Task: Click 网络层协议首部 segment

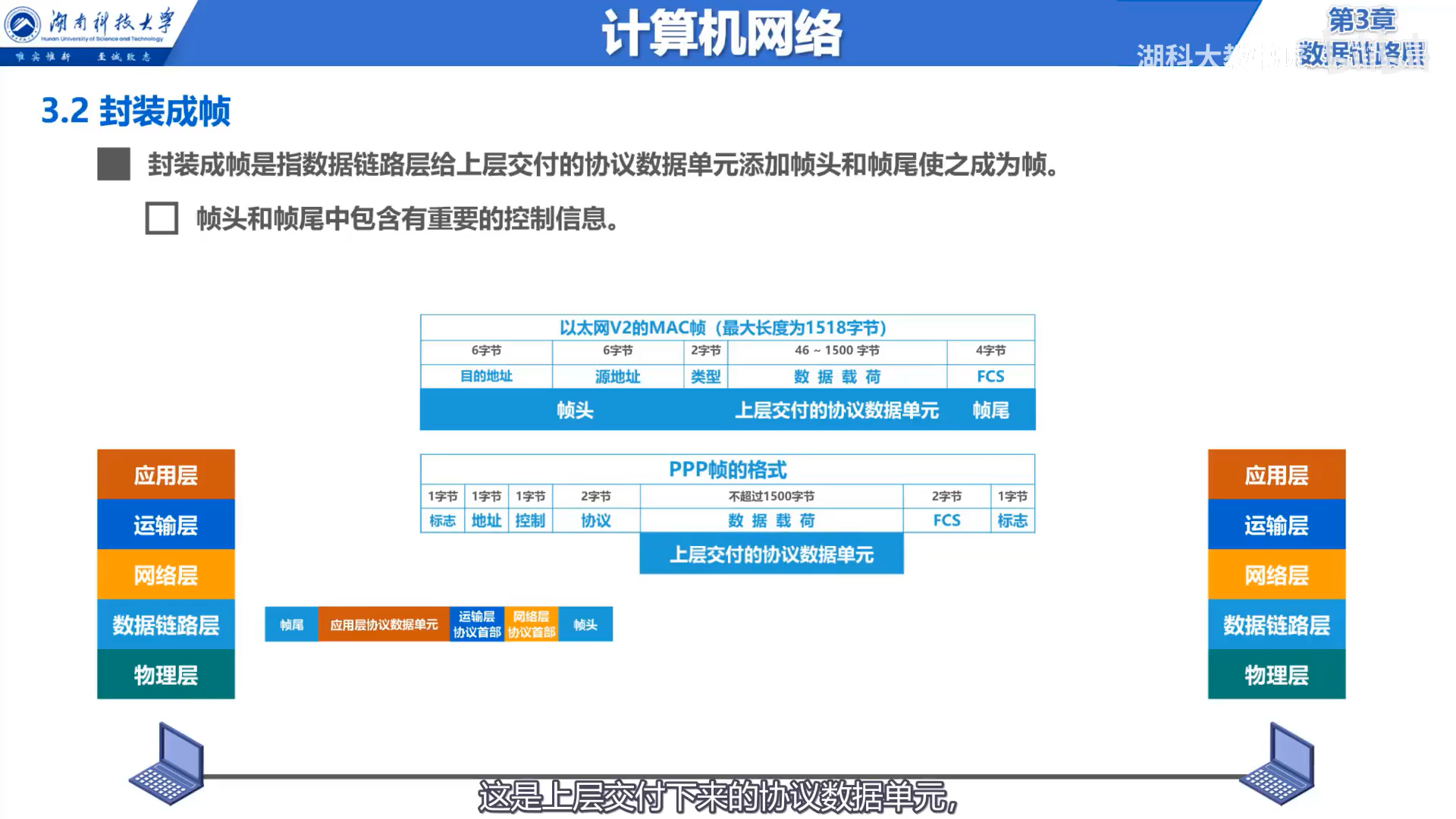Action: click(x=532, y=624)
